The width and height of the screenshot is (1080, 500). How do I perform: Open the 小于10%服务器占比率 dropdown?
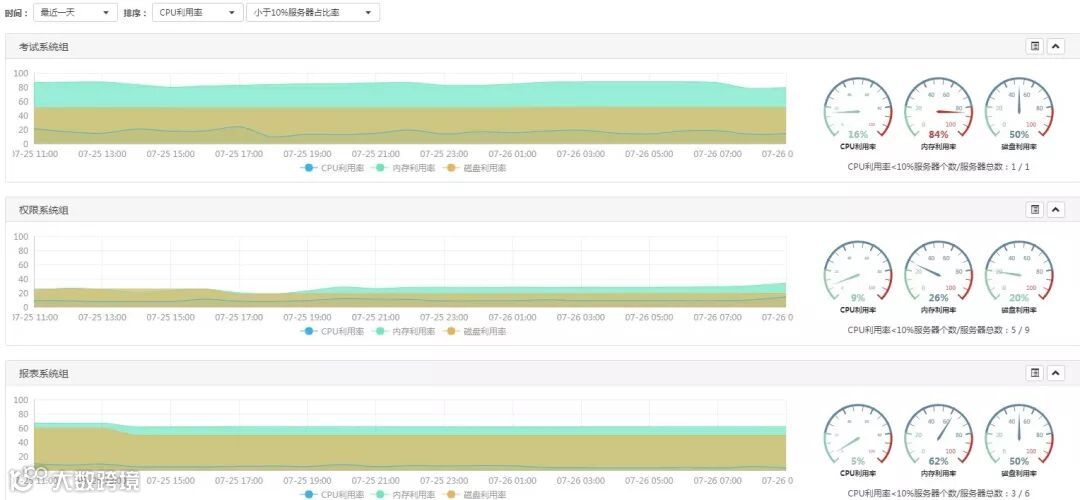[x=313, y=12]
